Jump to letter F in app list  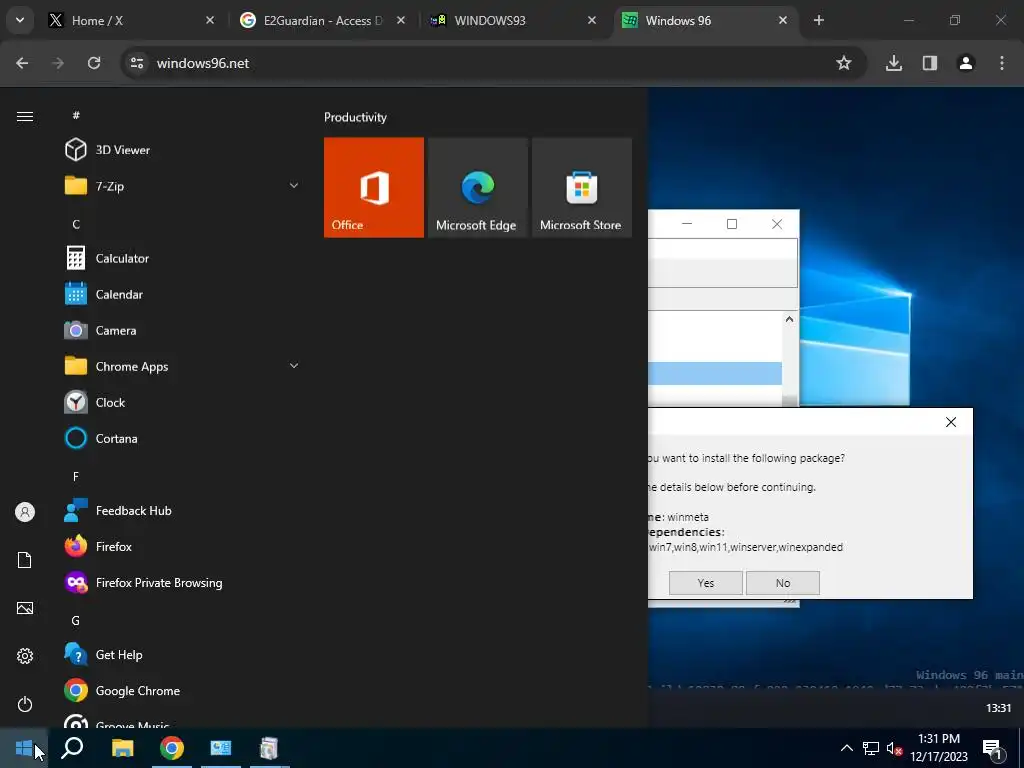point(76,477)
